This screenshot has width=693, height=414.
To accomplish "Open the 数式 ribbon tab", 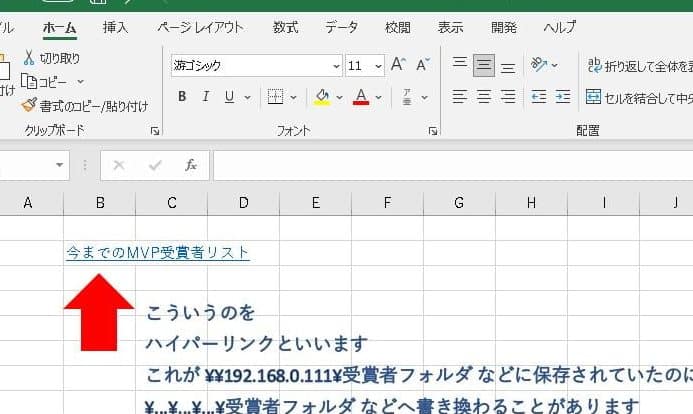I will [285, 27].
